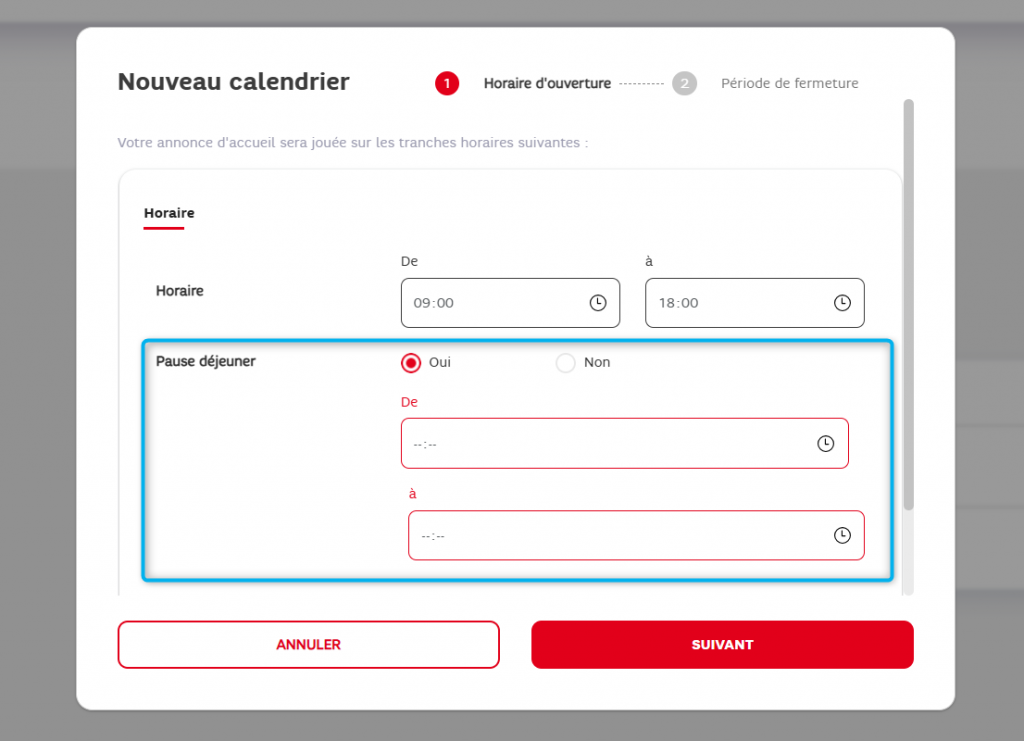Image resolution: width=1024 pixels, height=741 pixels.
Task: Click the empty lunch break De field
Action: point(600,444)
